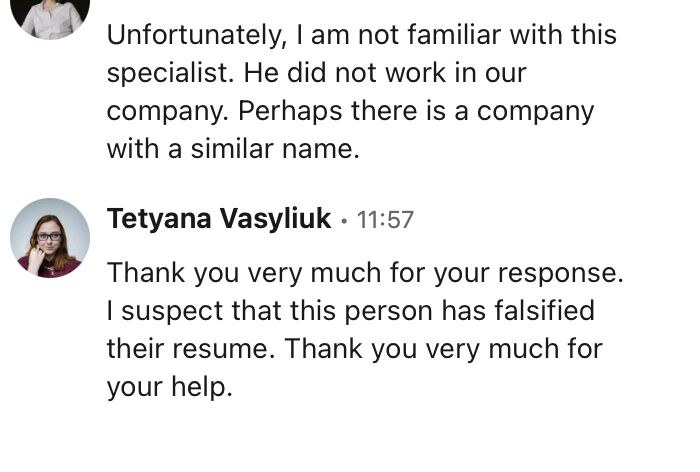Screen dimensions: 700x472
Task: Select the closing line "your help."
Action: [170, 388]
